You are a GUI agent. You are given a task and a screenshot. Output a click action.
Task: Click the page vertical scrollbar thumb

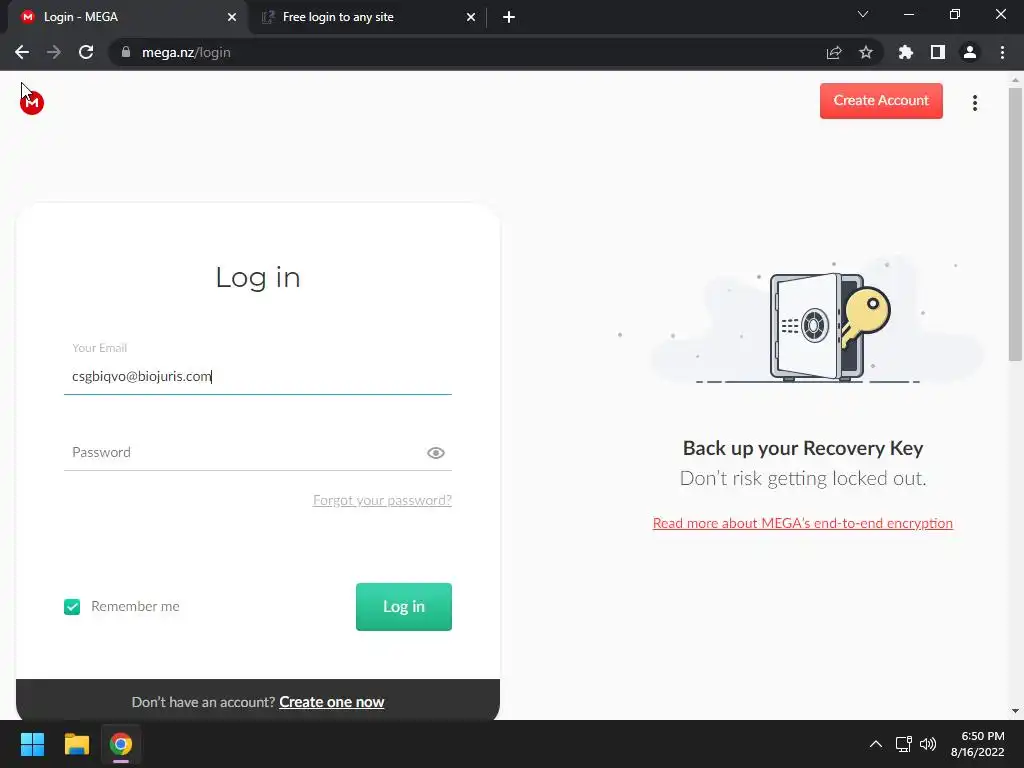click(1015, 224)
